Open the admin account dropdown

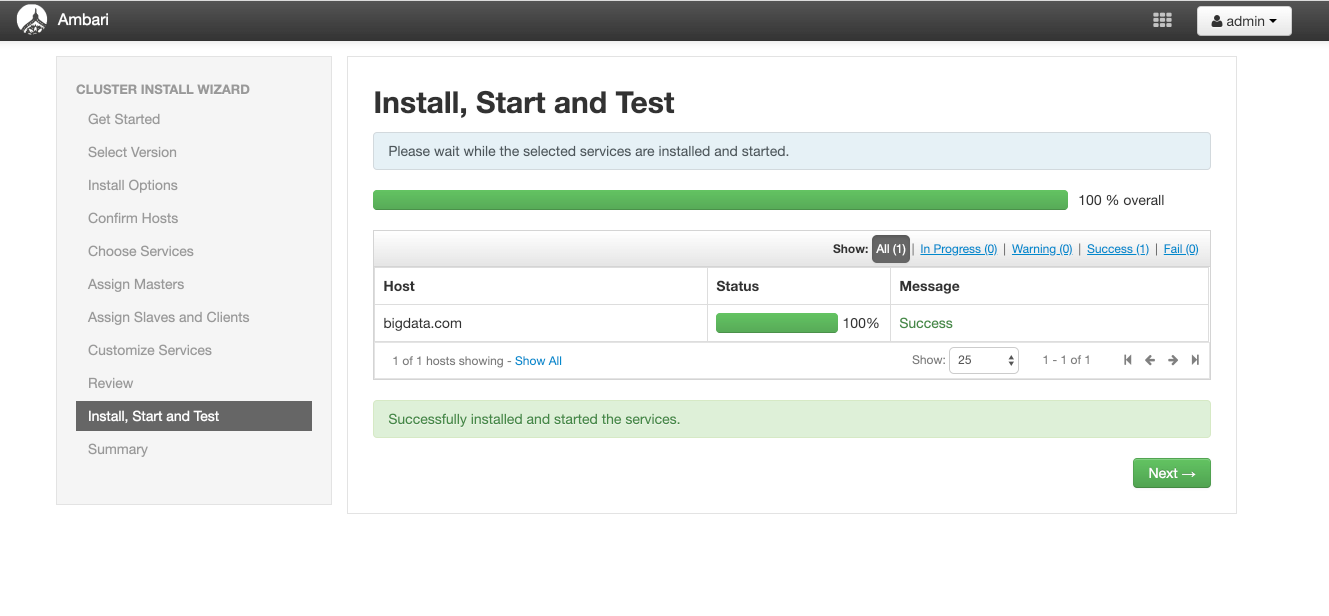click(x=1244, y=20)
